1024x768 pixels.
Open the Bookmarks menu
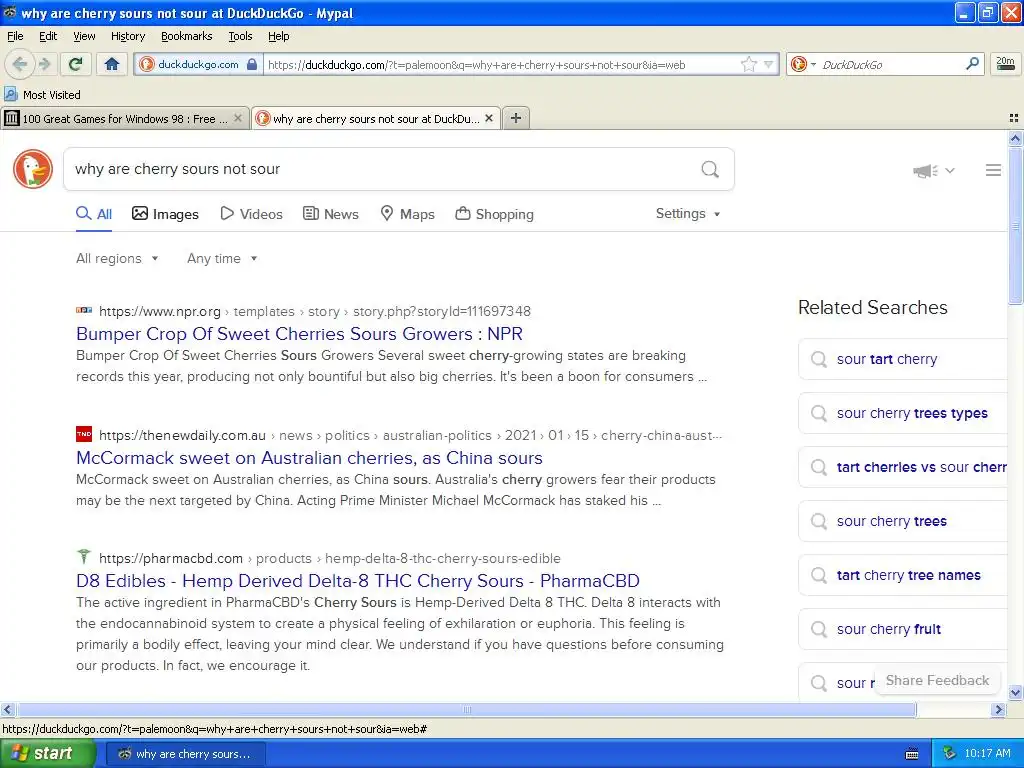point(186,36)
